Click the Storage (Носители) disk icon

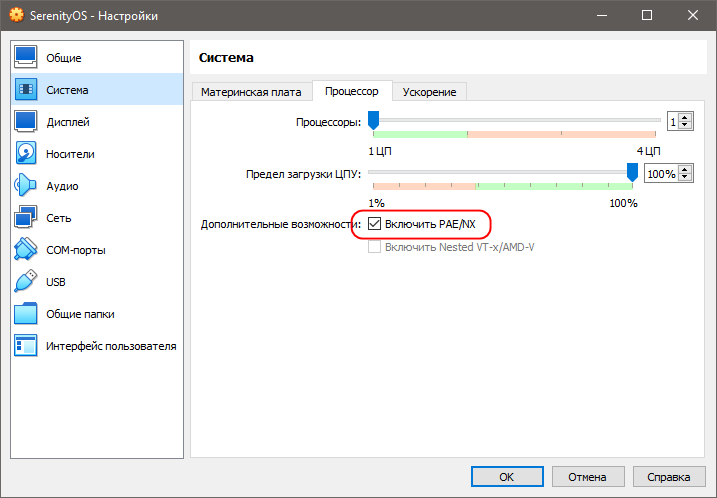26,154
